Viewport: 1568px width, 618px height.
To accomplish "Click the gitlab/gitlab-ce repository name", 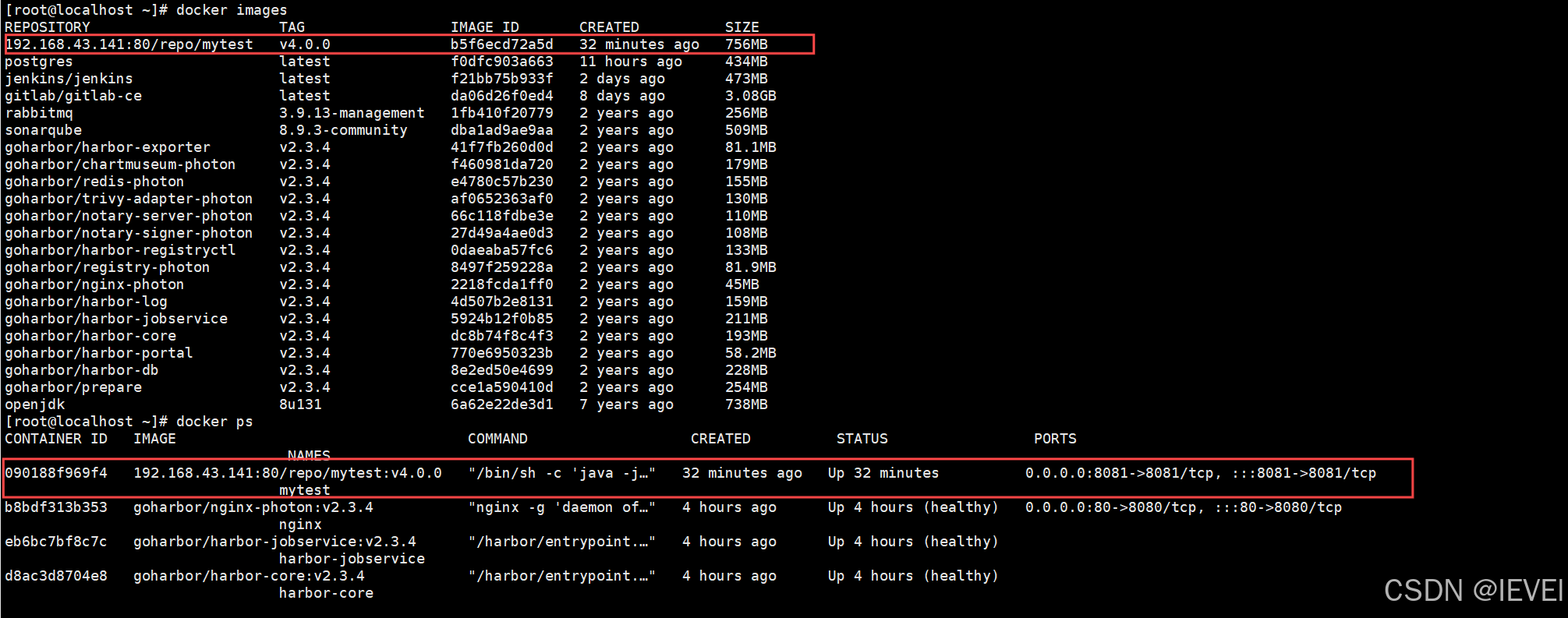I will 73,96.
